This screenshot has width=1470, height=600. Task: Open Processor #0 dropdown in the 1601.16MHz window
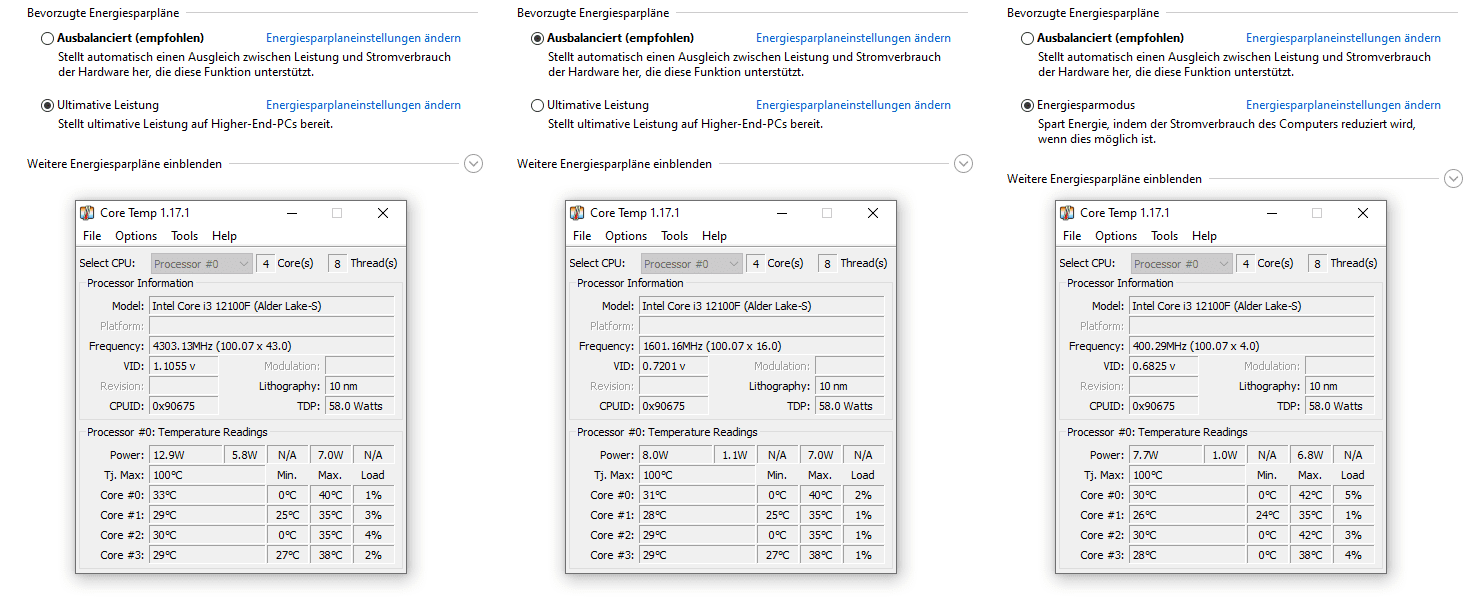(x=692, y=263)
